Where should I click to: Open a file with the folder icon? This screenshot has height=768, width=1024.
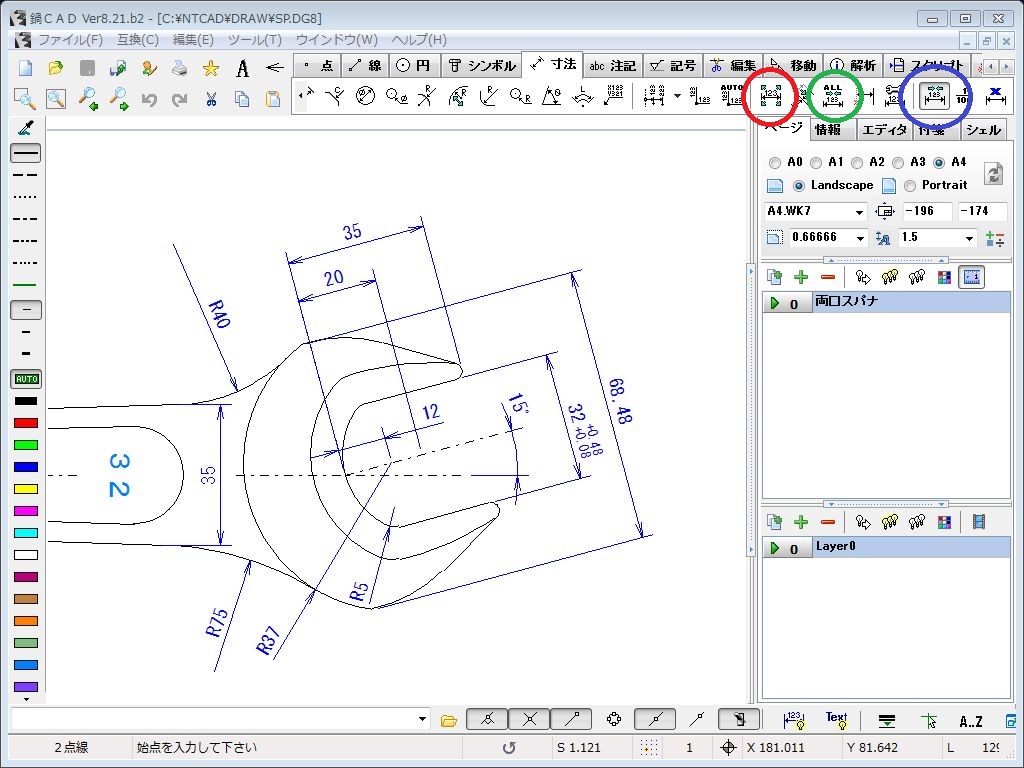tap(56, 67)
